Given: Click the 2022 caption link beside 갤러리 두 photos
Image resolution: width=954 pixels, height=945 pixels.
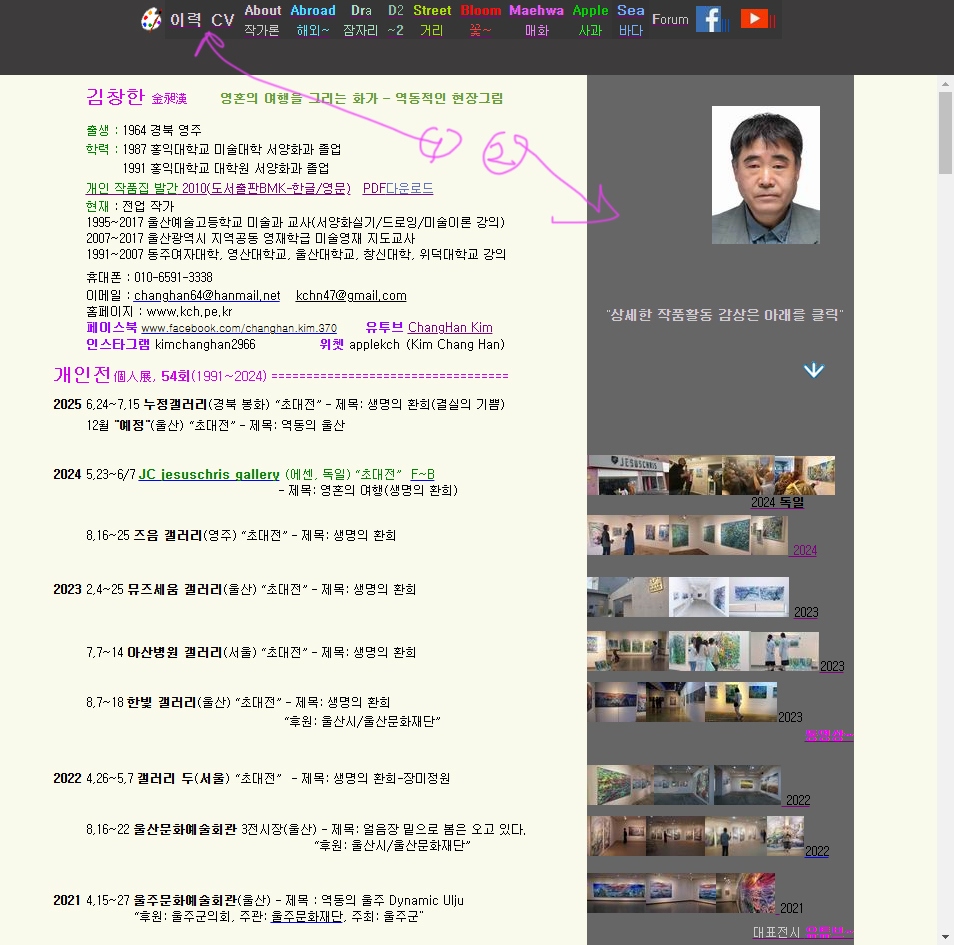Looking at the screenshot, I should (x=798, y=800).
